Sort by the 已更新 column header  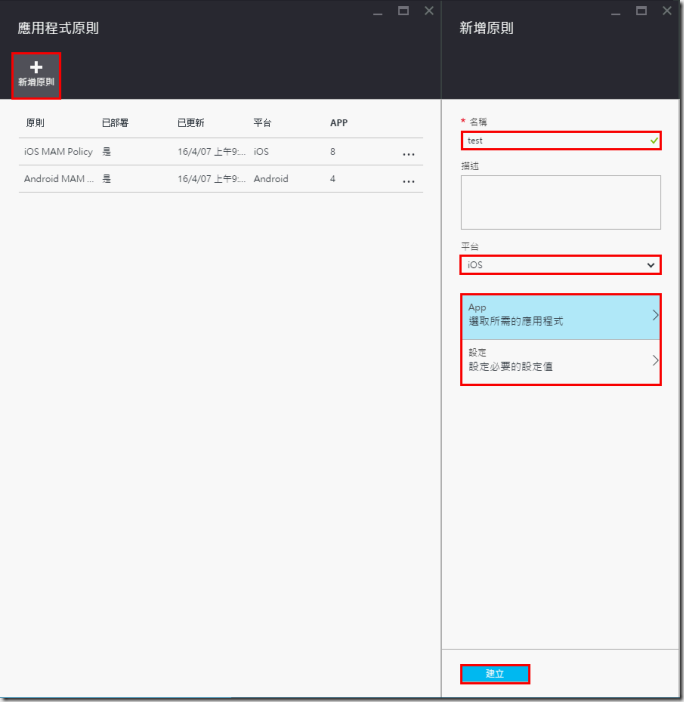point(190,123)
